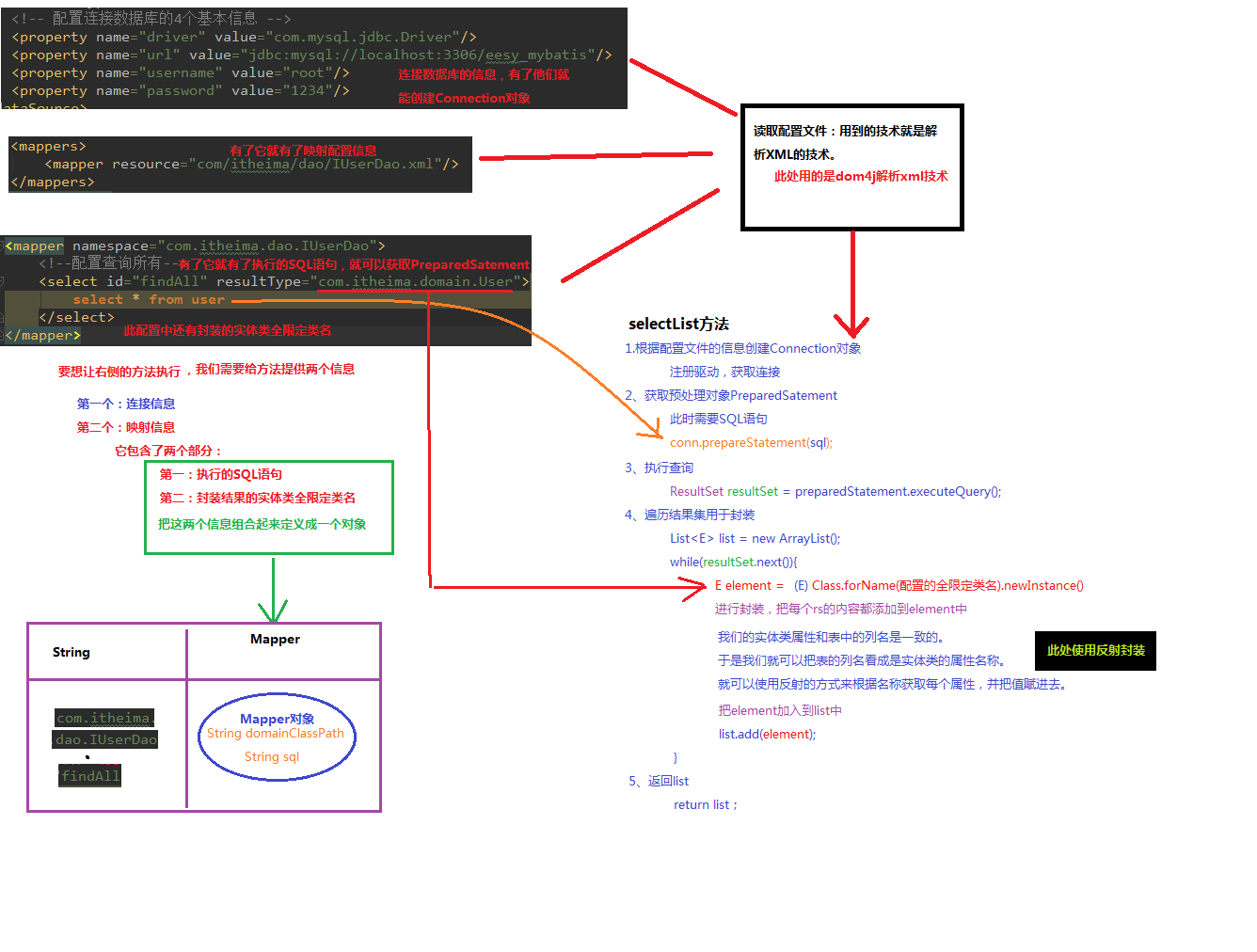
Task: Click red note '连接数据库的信息，有了他们就'
Action: [484, 74]
